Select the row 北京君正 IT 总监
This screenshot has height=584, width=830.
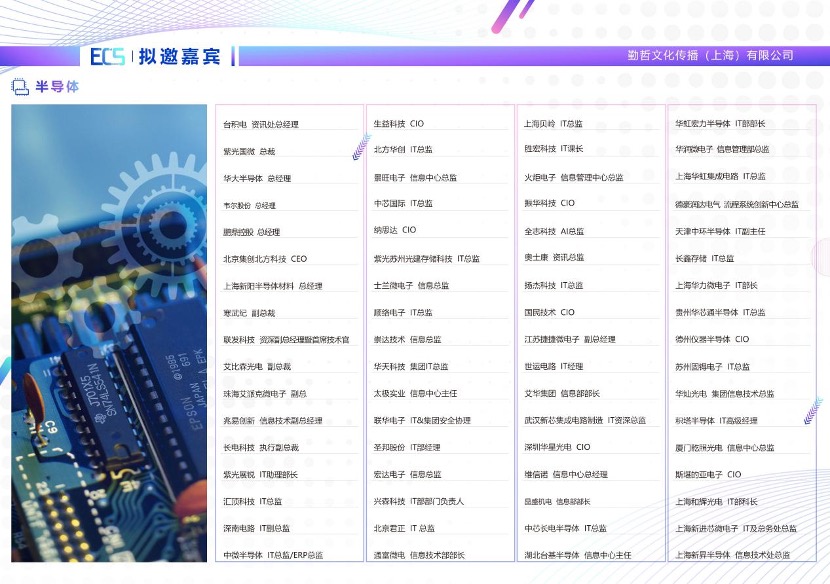(404, 528)
